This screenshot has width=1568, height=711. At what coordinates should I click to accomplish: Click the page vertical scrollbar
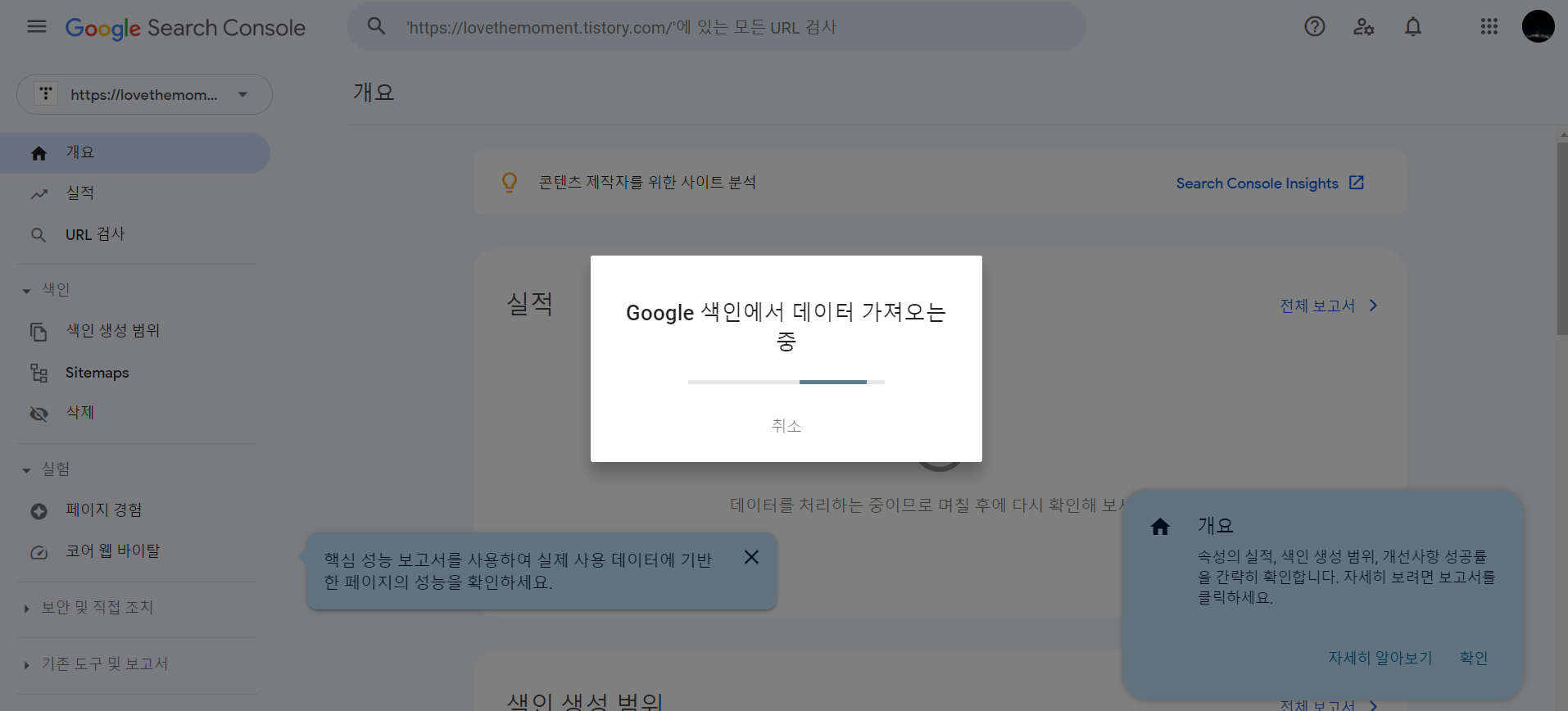[1562, 239]
